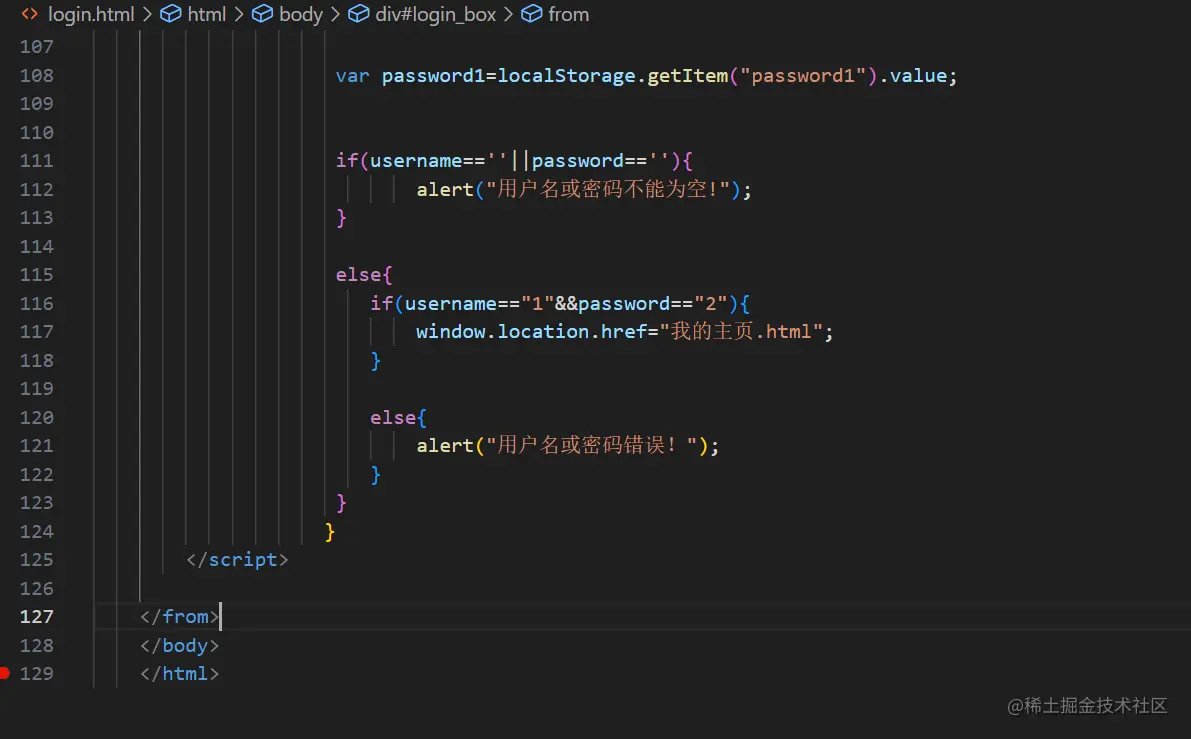Viewport: 1191px width, 739px height.
Task: Click the else{ keyword on line 115
Action: click(364, 275)
